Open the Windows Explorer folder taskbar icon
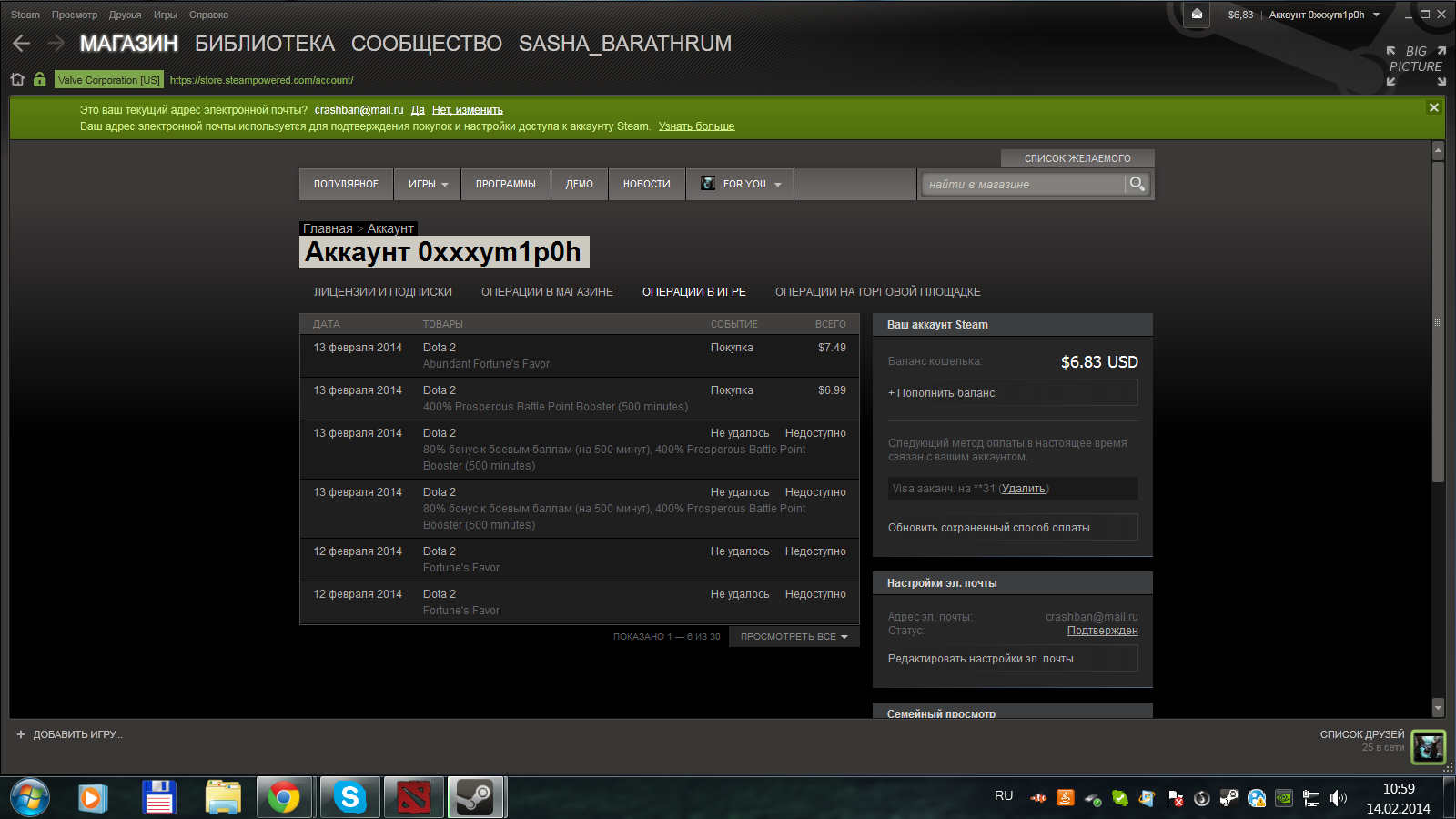Image resolution: width=1456 pixels, height=819 pixels. point(223,798)
